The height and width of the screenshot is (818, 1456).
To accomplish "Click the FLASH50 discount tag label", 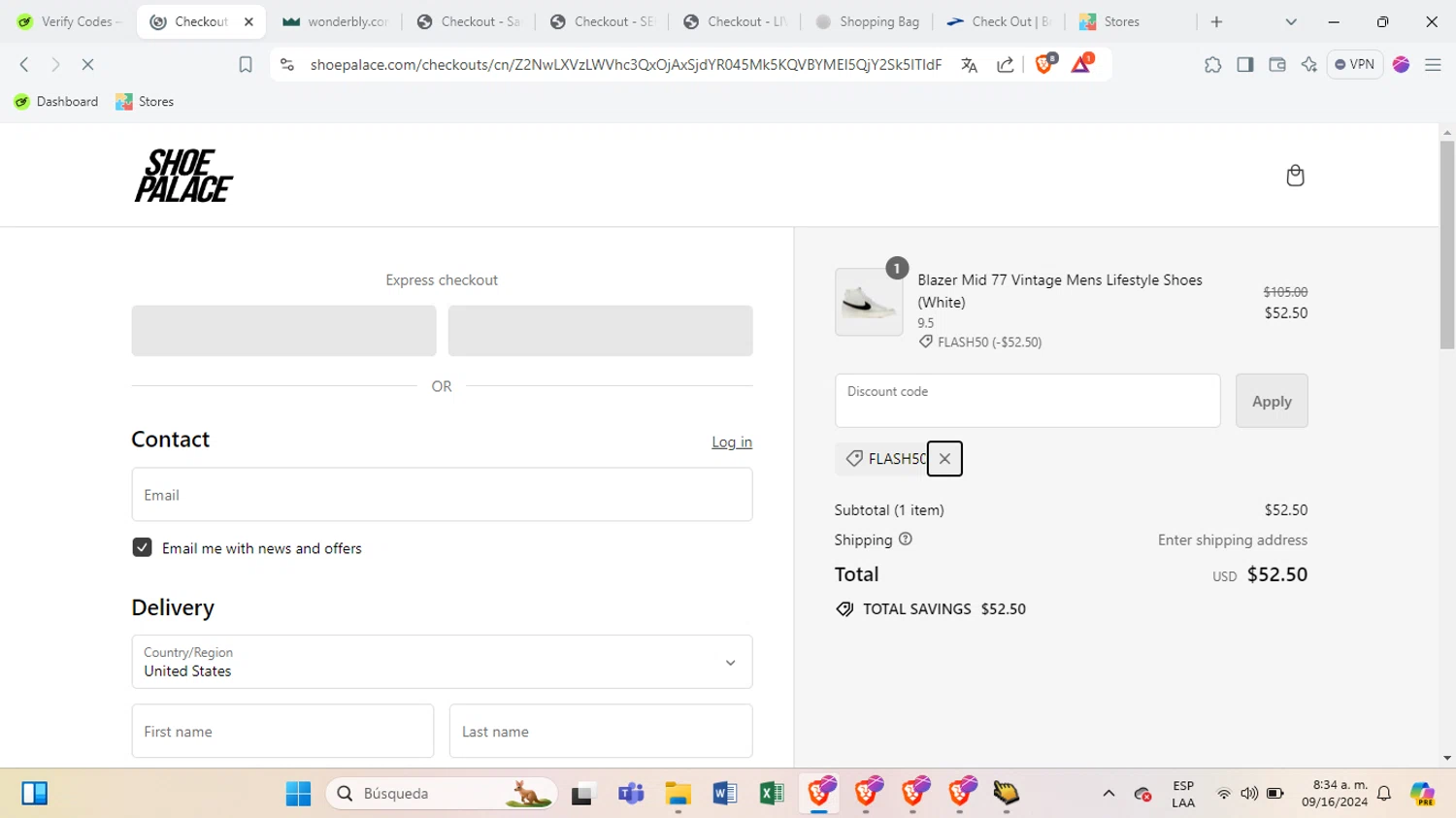I will pyautogui.click(x=897, y=459).
